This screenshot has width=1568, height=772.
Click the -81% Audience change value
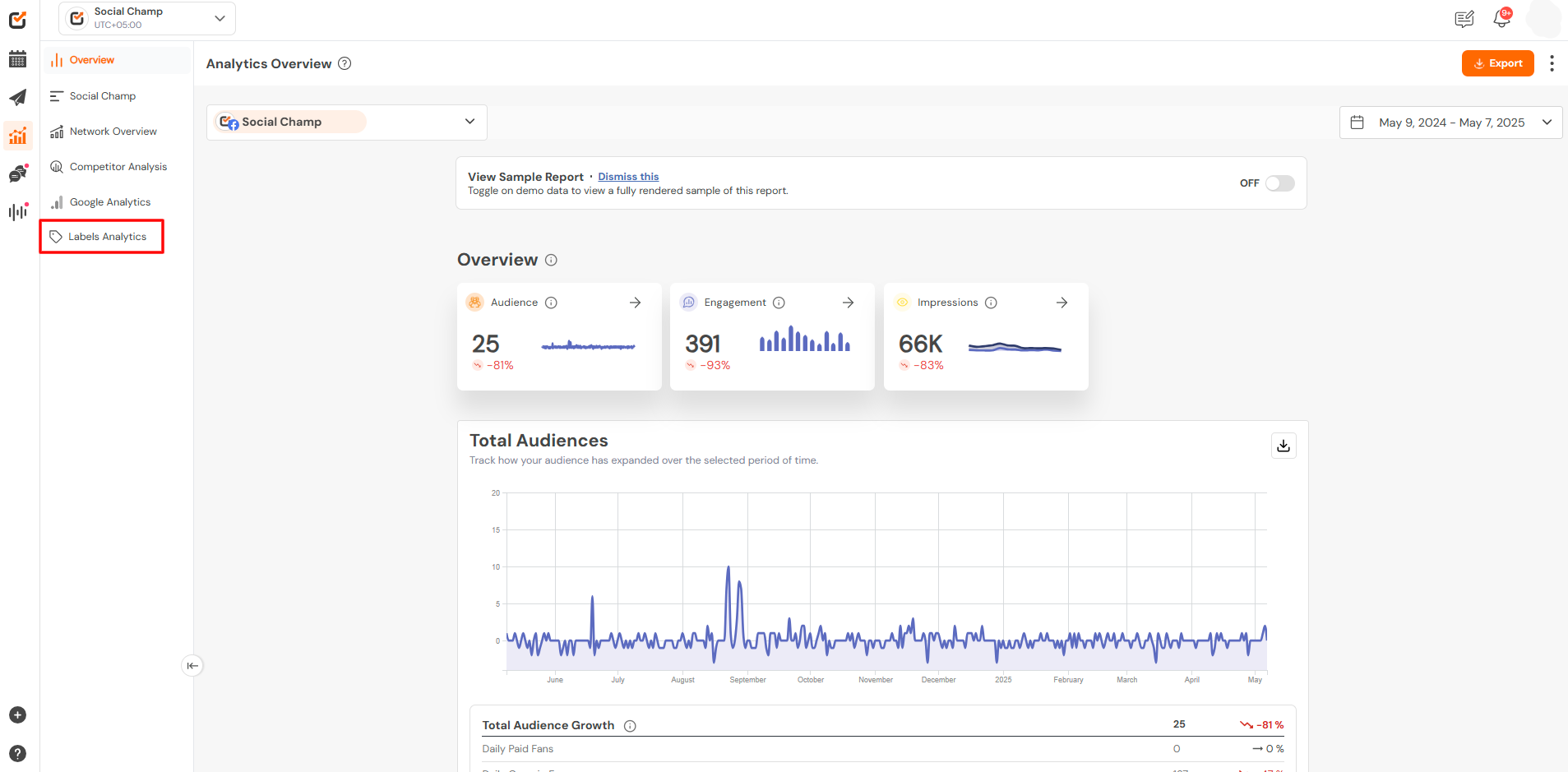(500, 366)
